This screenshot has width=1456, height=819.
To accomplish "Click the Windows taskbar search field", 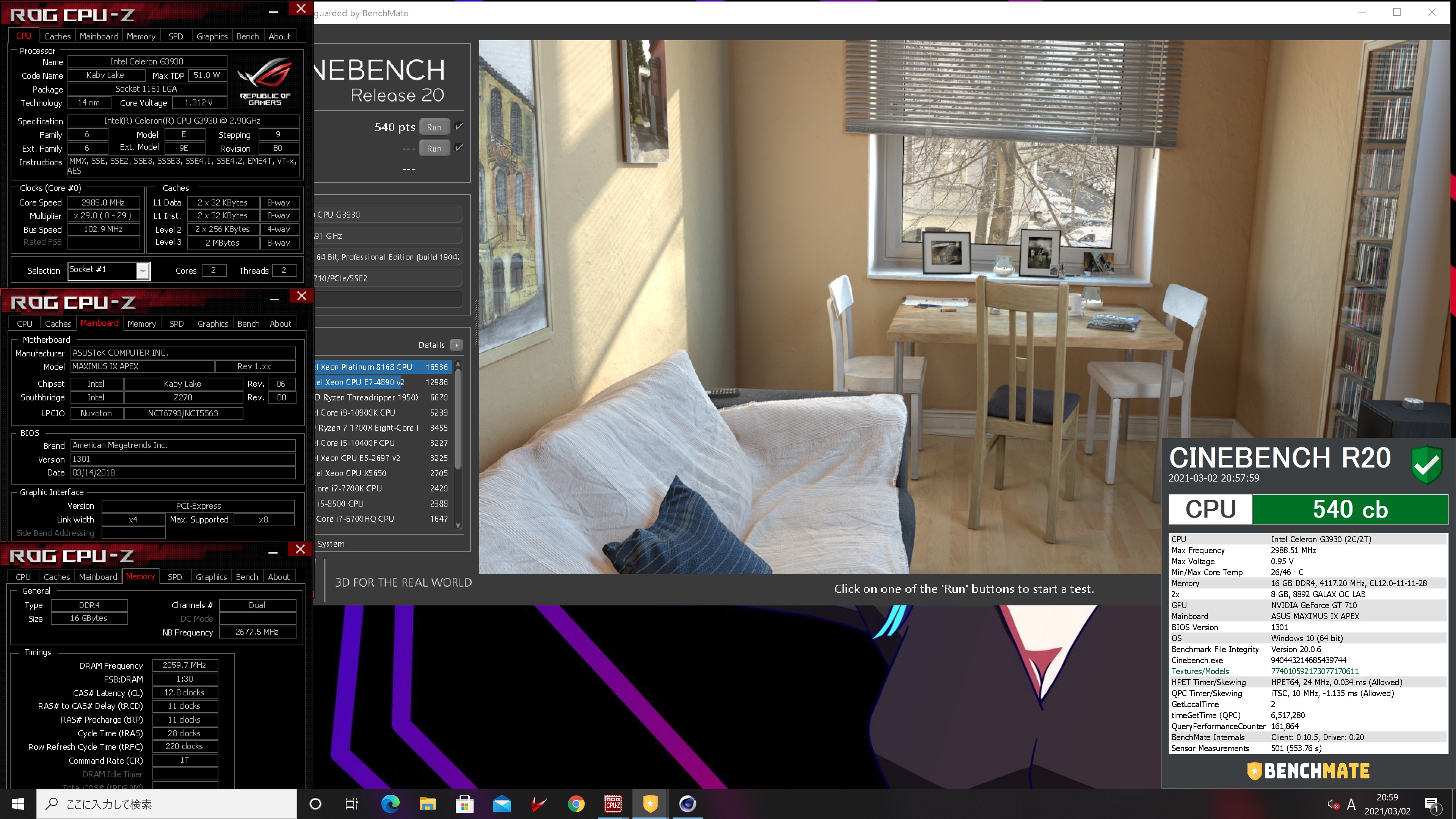I will tap(167, 804).
